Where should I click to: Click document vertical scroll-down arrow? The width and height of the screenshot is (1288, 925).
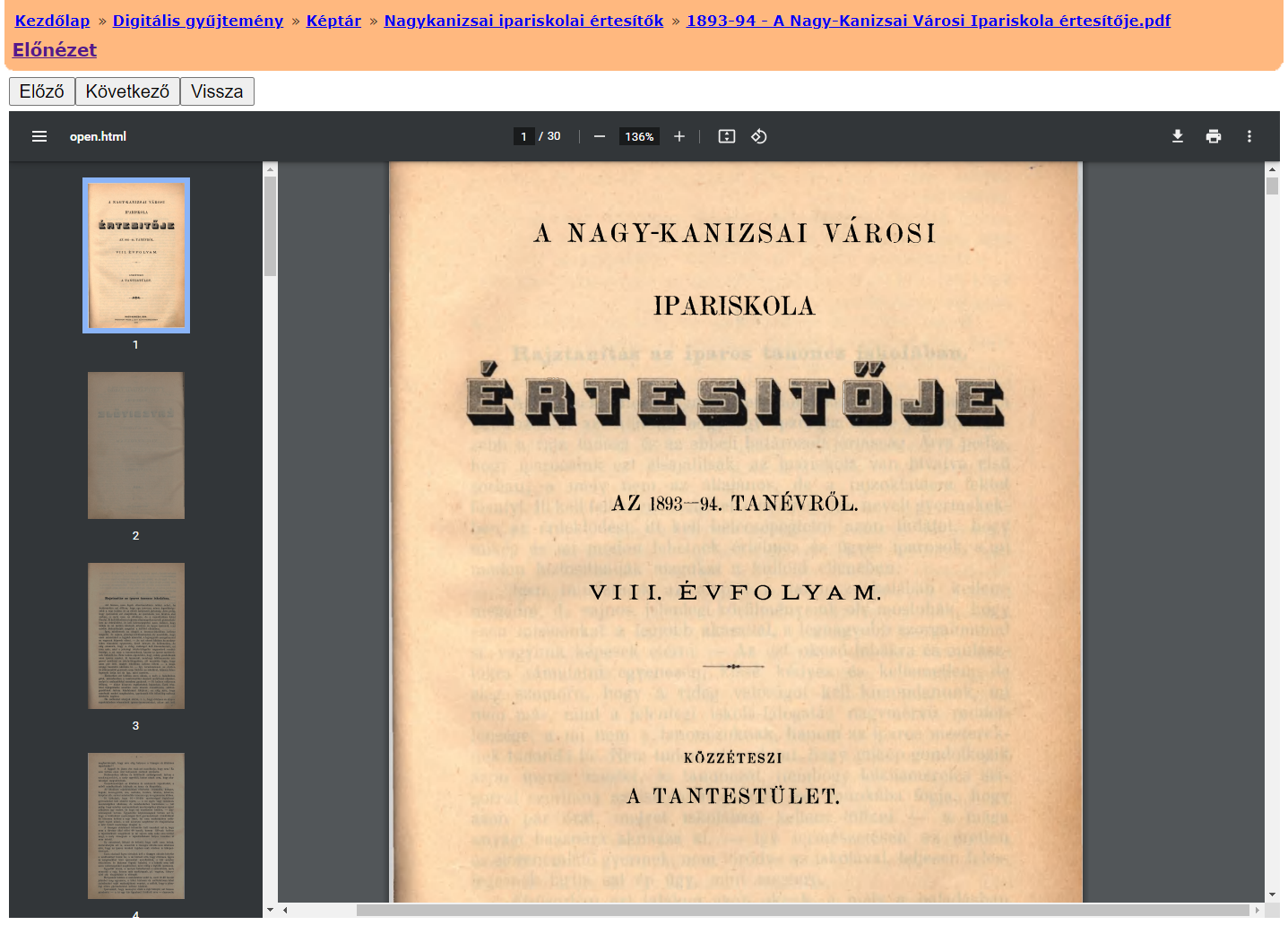[x=1272, y=895]
